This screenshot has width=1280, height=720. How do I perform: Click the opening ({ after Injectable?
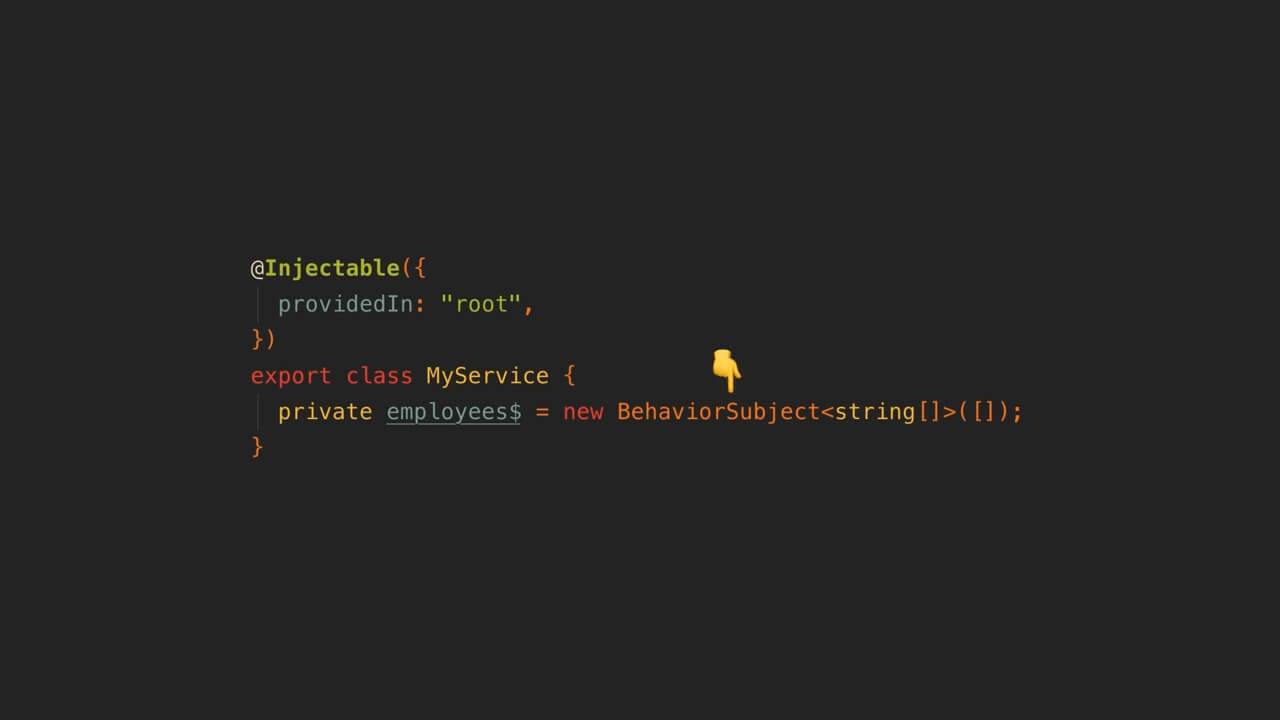(x=414, y=269)
